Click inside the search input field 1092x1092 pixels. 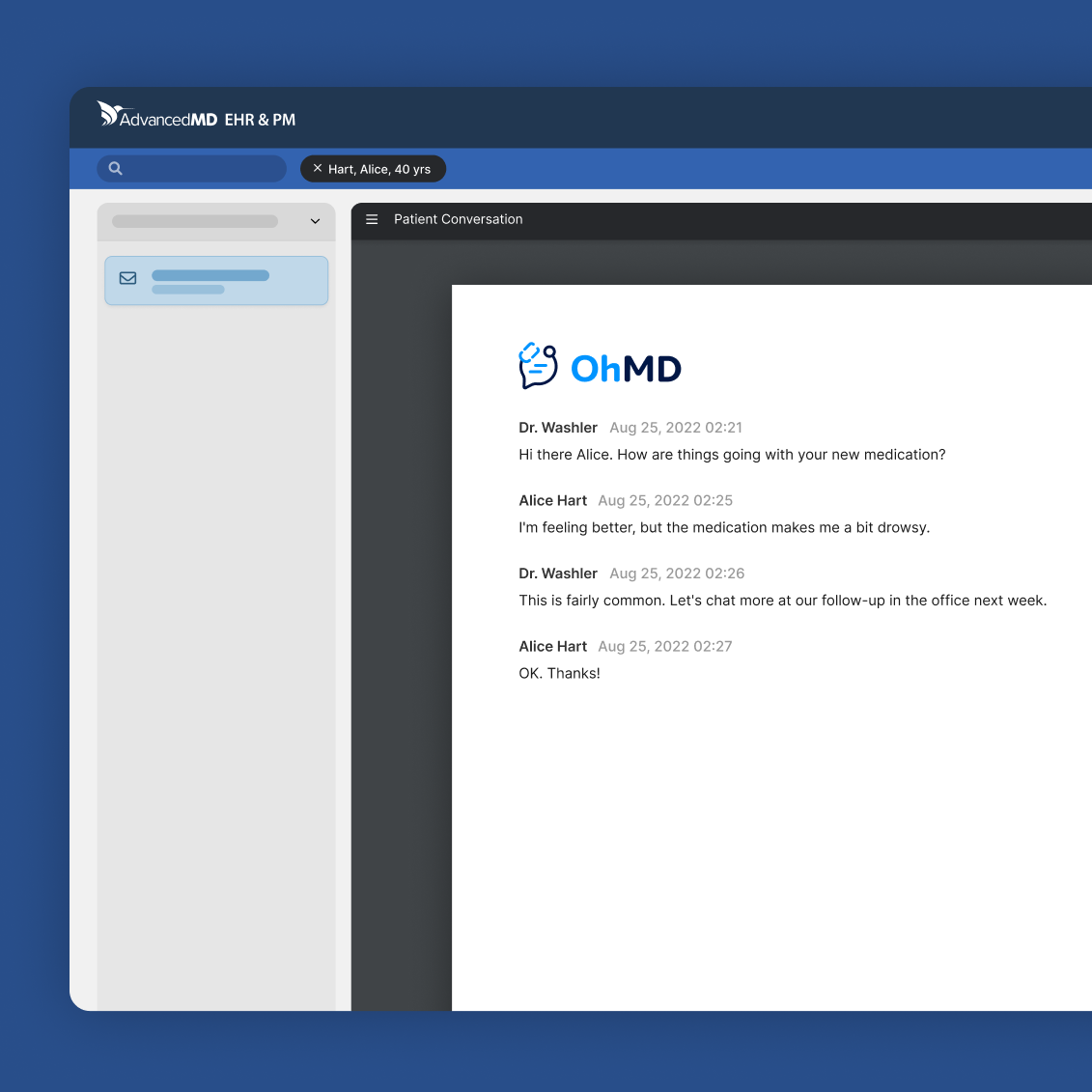coord(203,169)
